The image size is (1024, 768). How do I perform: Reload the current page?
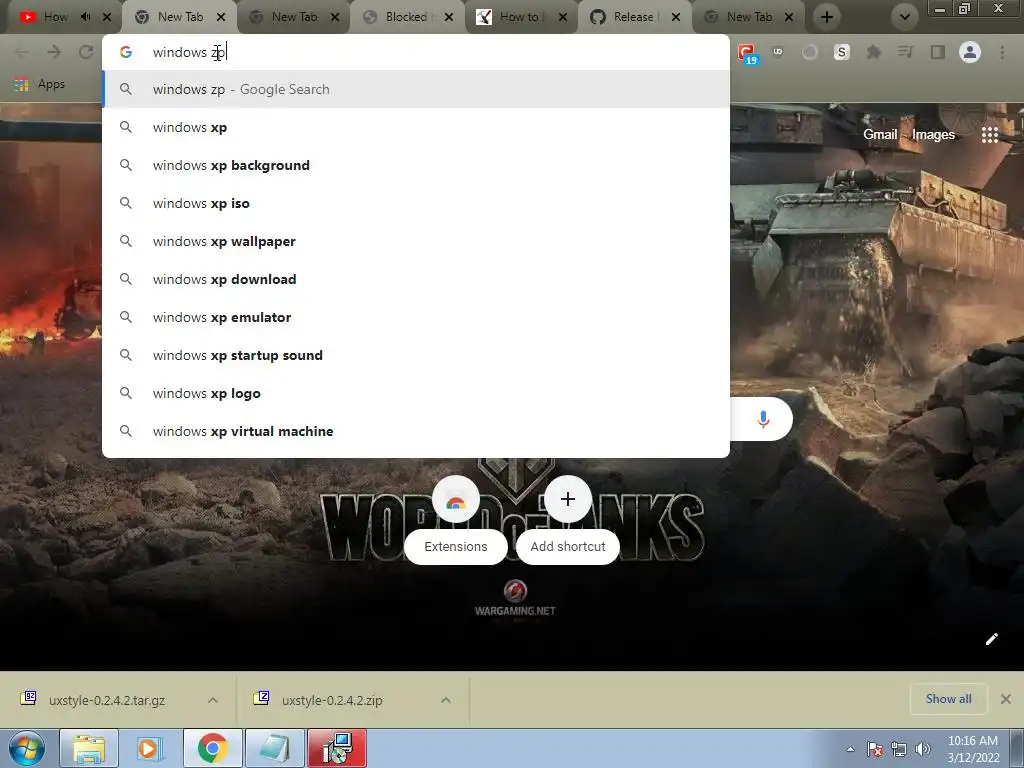point(86,52)
